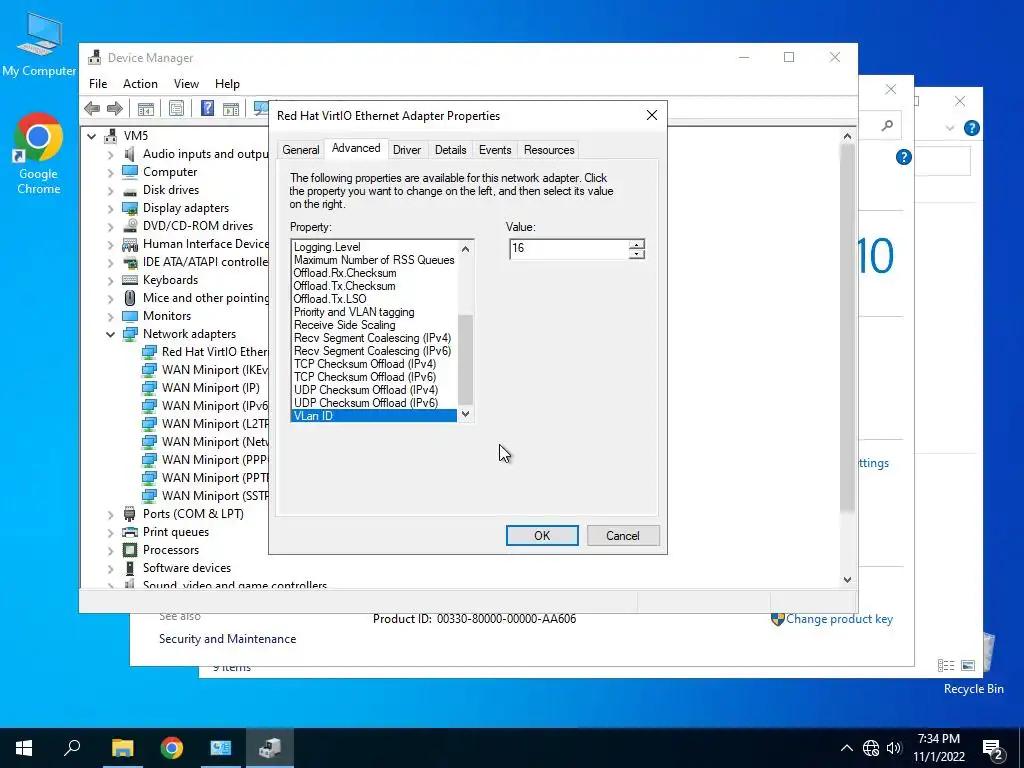Switch to the Events tab
Image resolution: width=1024 pixels, height=768 pixels.
495,150
